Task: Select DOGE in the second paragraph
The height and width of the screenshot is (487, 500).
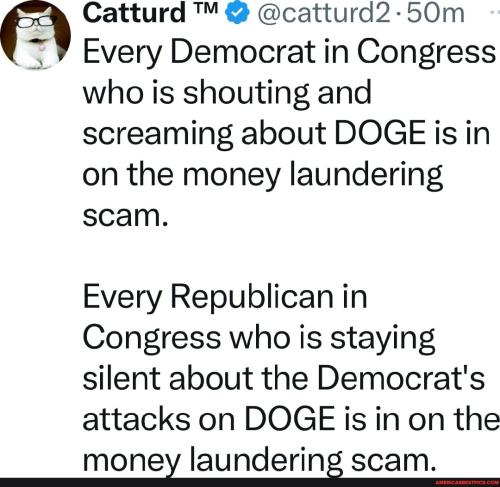Action: pyautogui.click(x=290, y=419)
